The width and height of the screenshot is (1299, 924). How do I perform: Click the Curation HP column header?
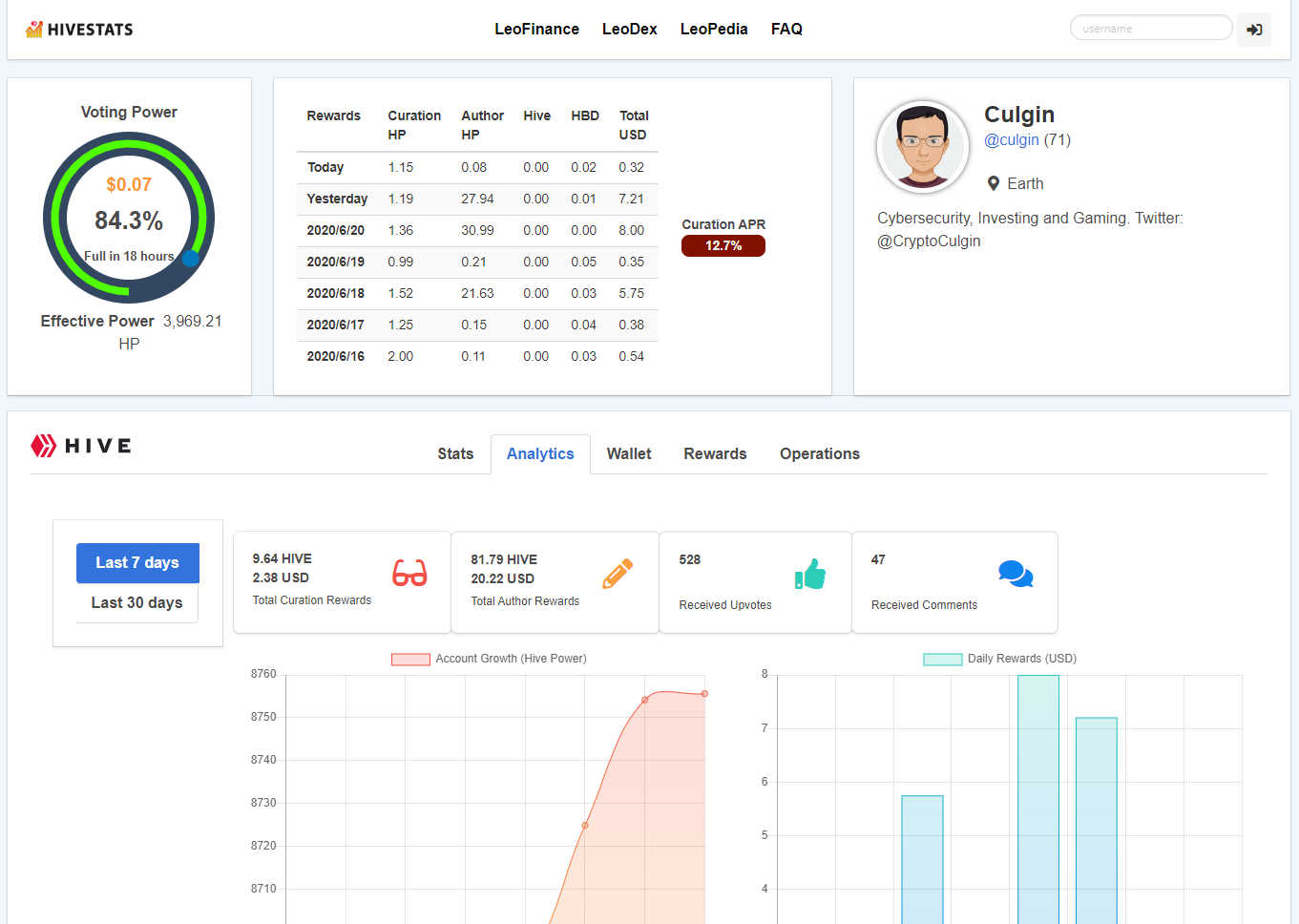[x=414, y=125]
